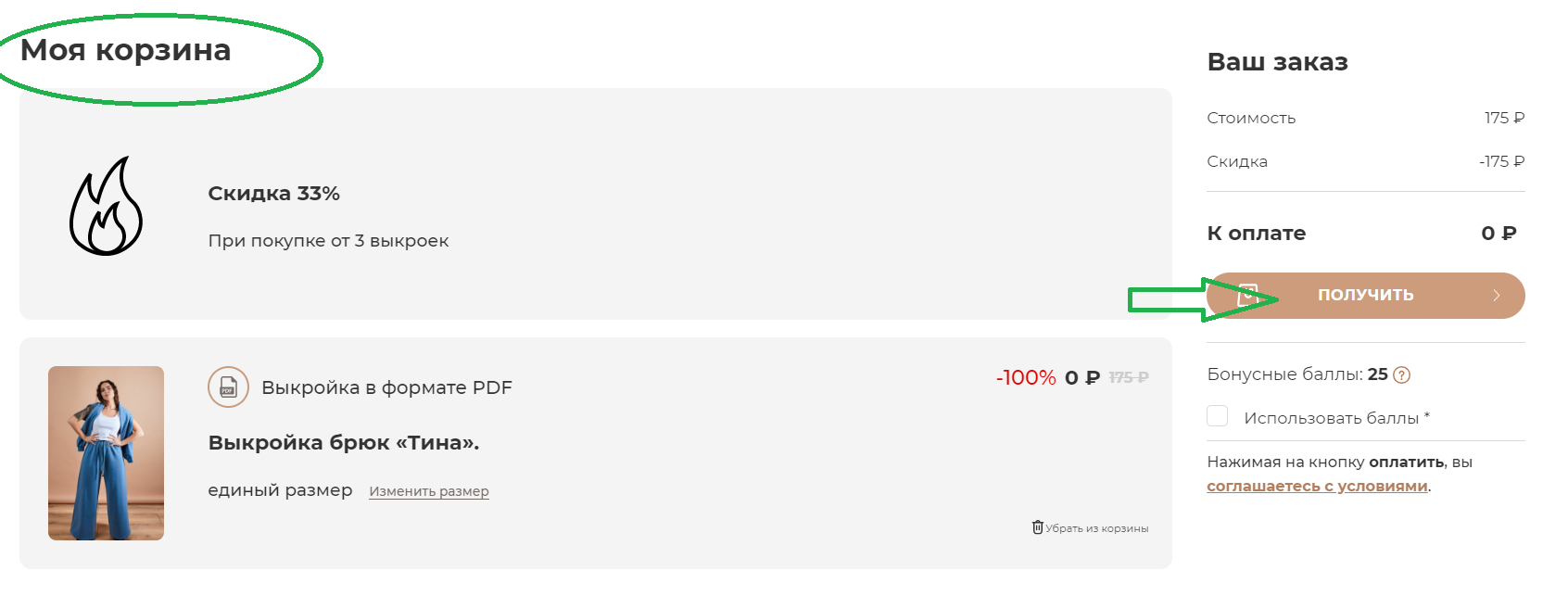This screenshot has width=1568, height=596.
Task: Click the Выкройка брюк «Тина» product title
Action: click(343, 443)
